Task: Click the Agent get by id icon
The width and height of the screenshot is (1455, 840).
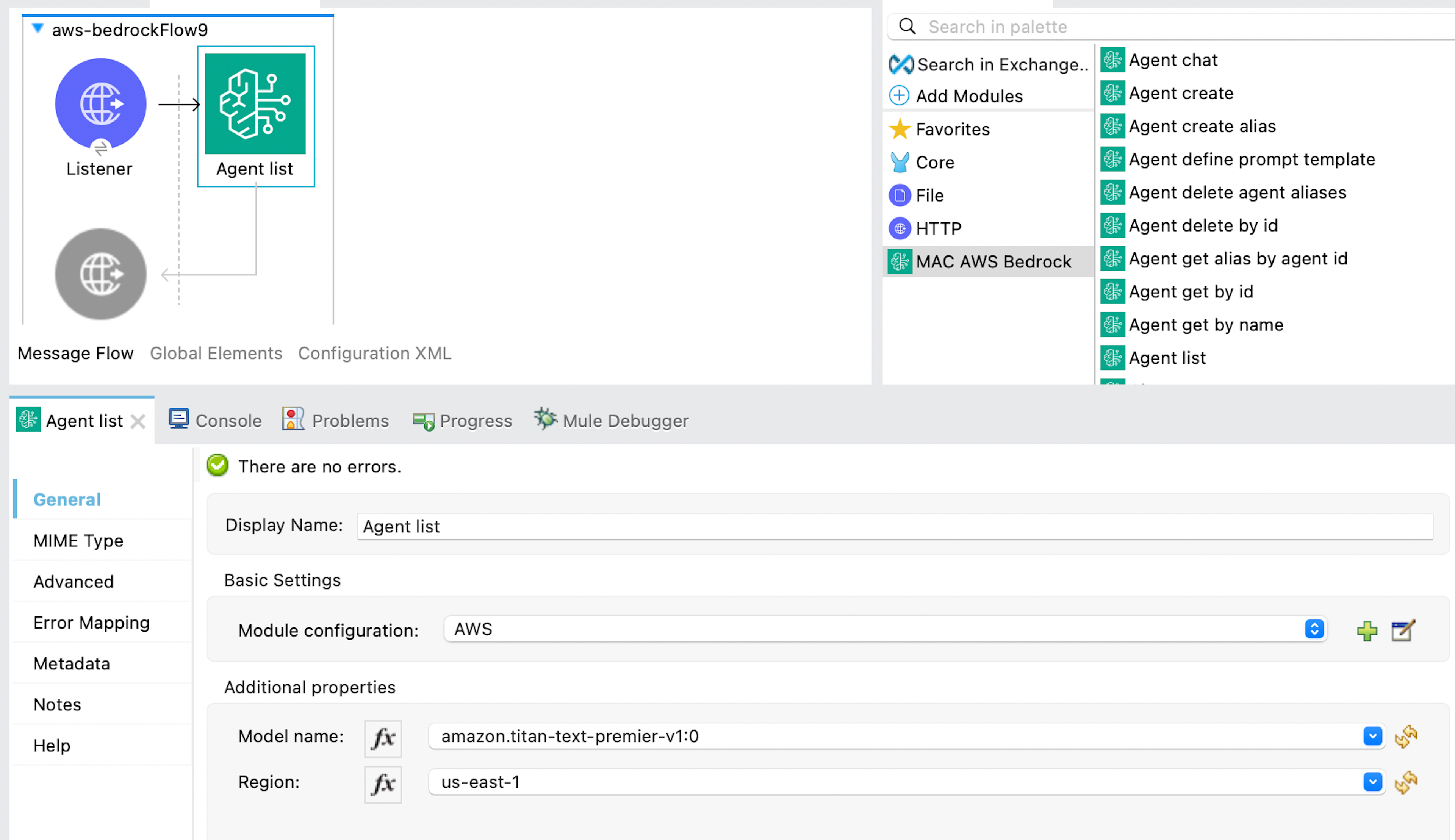Action: (1112, 292)
